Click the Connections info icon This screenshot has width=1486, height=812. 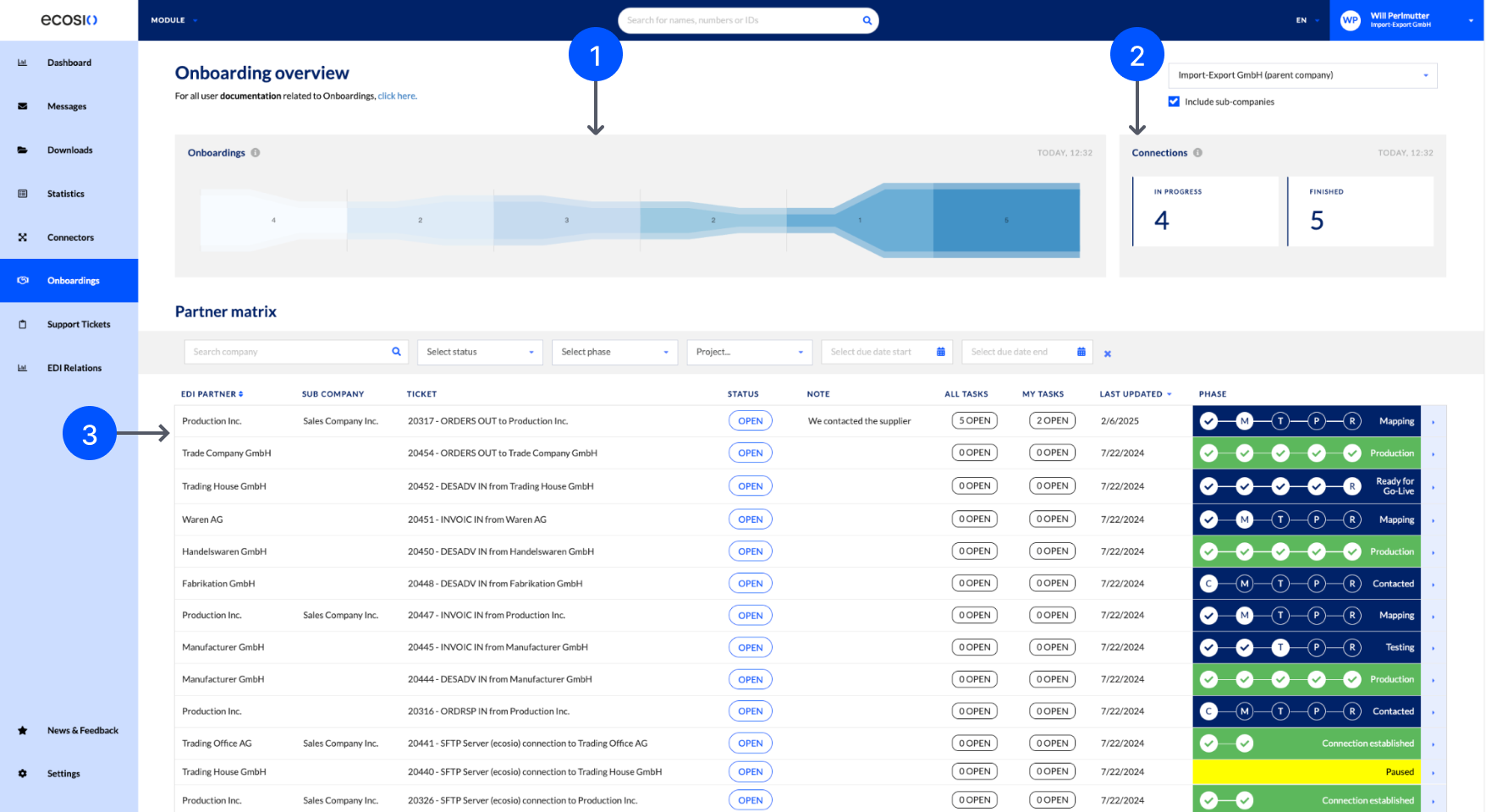click(x=1197, y=153)
